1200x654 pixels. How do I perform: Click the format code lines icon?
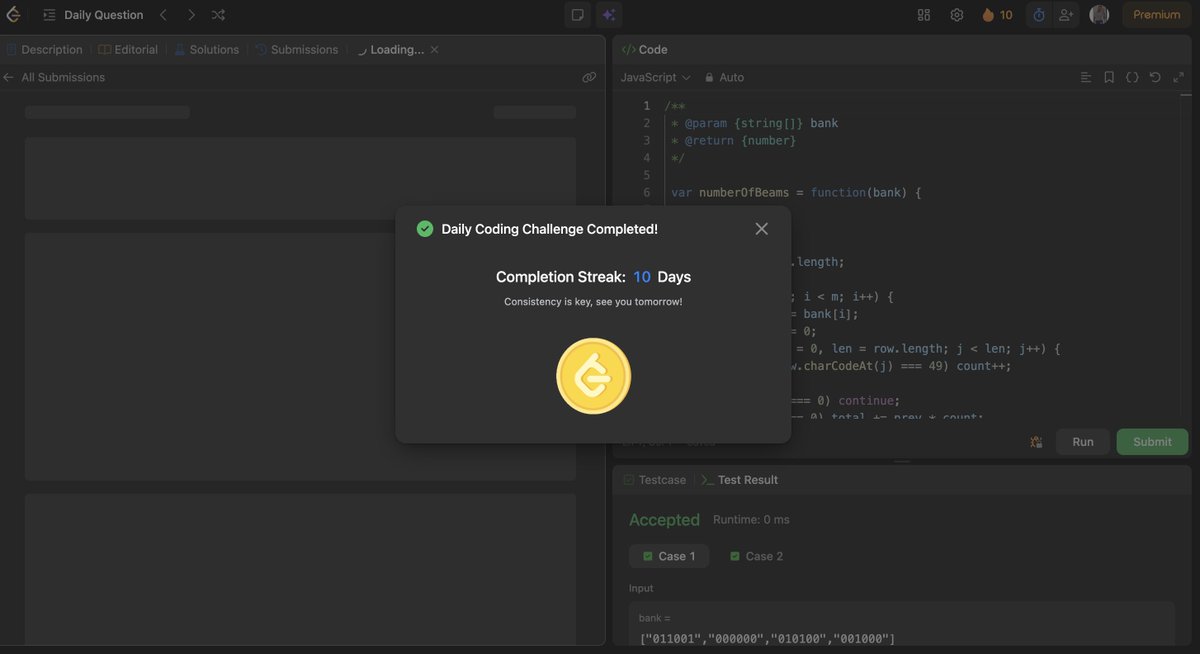pyautogui.click(x=1086, y=77)
